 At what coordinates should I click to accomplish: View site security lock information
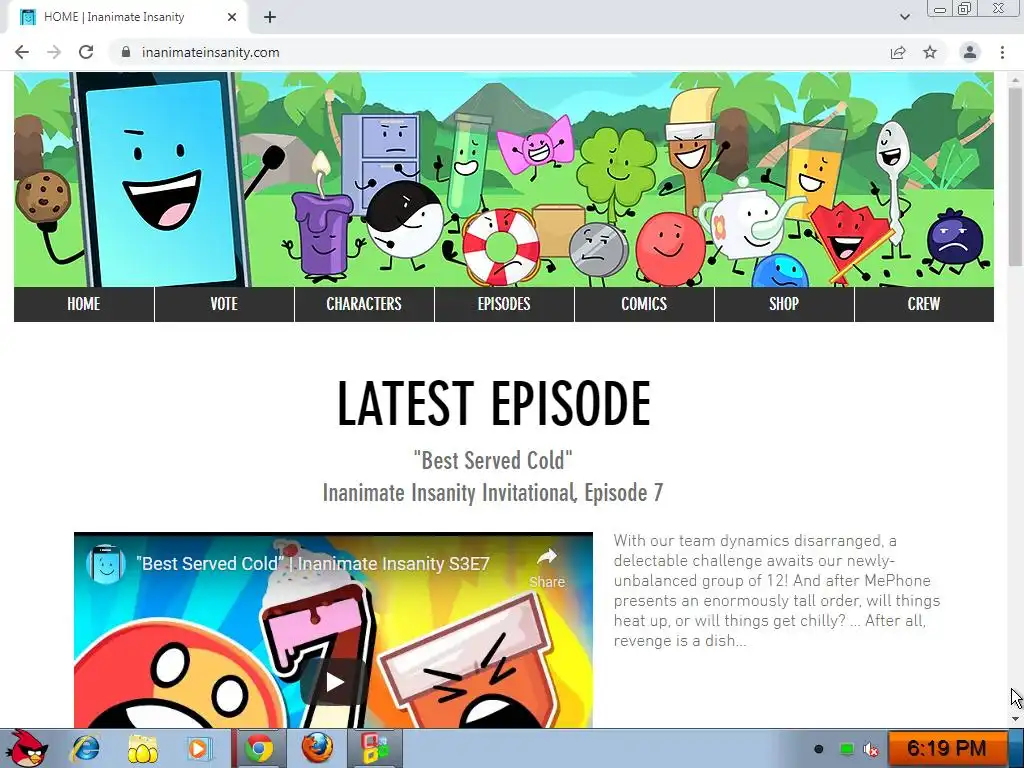tap(126, 52)
